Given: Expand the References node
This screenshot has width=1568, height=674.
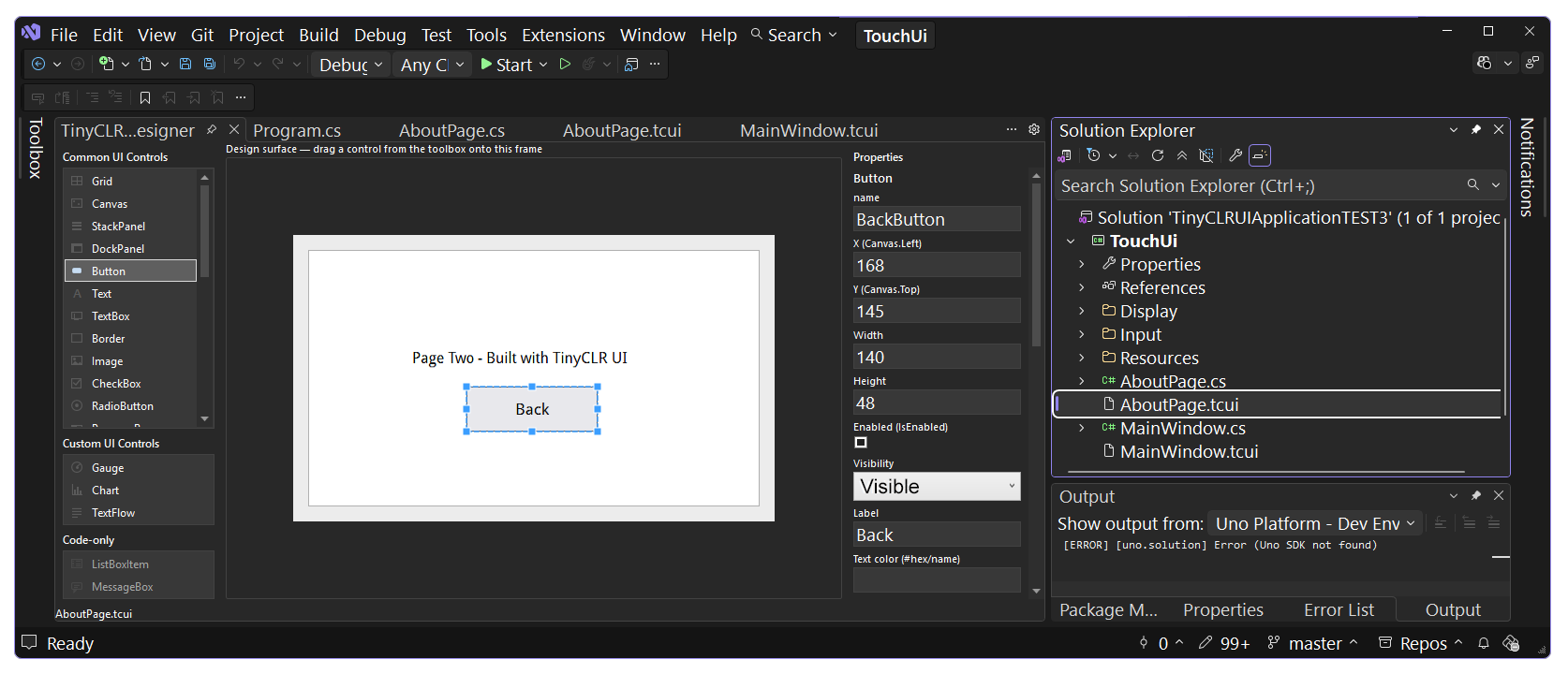Looking at the screenshot, I should pos(1082,288).
